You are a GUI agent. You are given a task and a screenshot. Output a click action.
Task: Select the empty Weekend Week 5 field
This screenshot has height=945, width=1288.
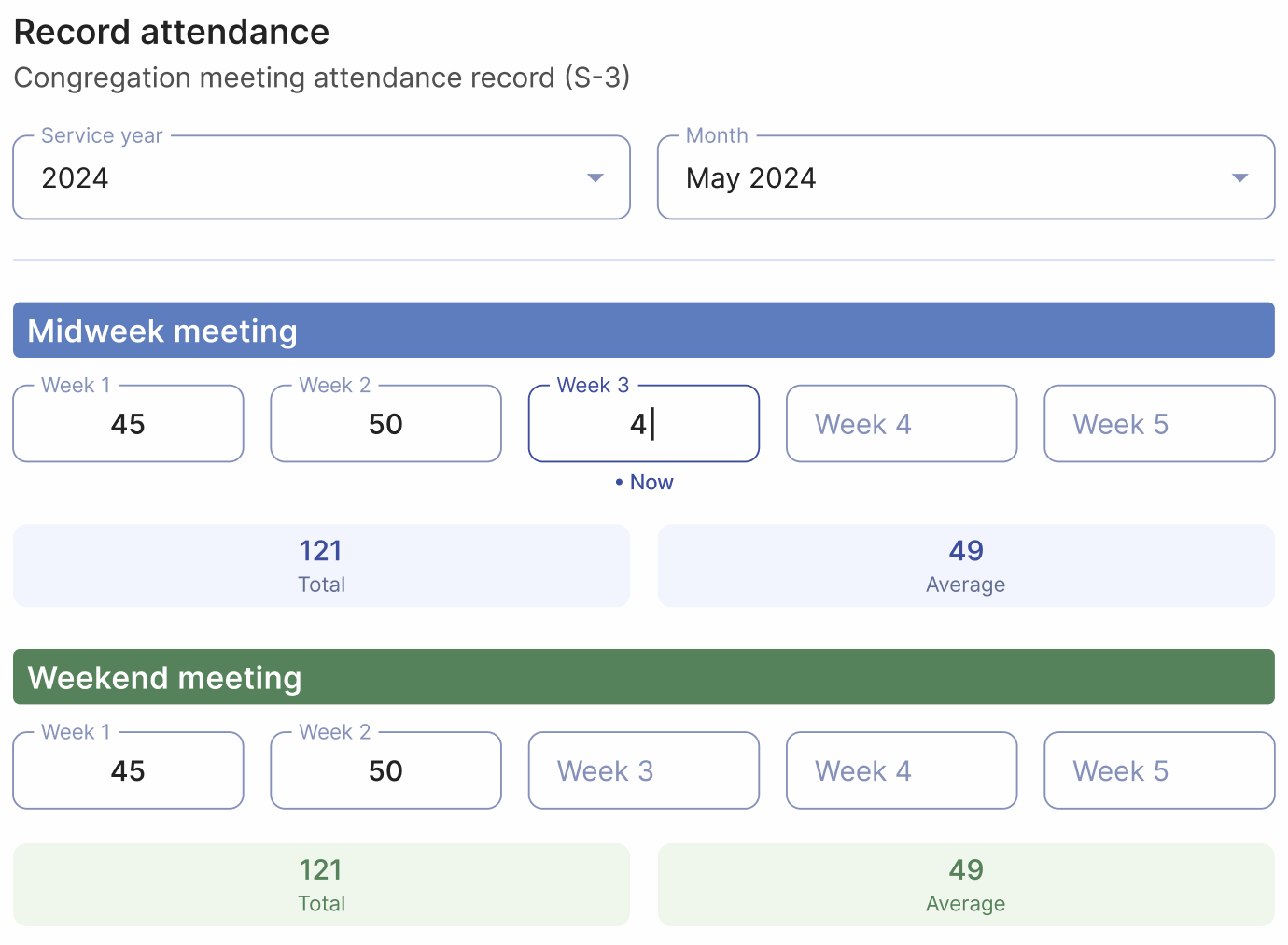coord(1158,770)
